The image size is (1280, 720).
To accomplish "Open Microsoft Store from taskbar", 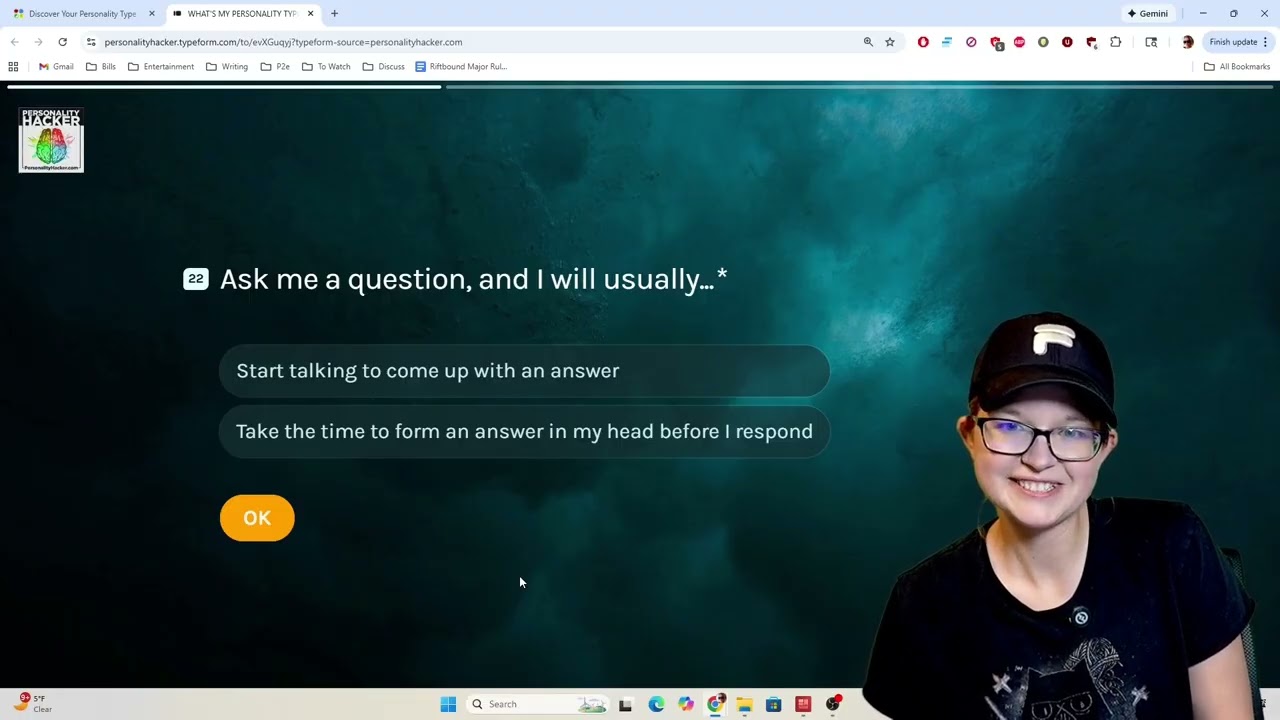I will 773,704.
